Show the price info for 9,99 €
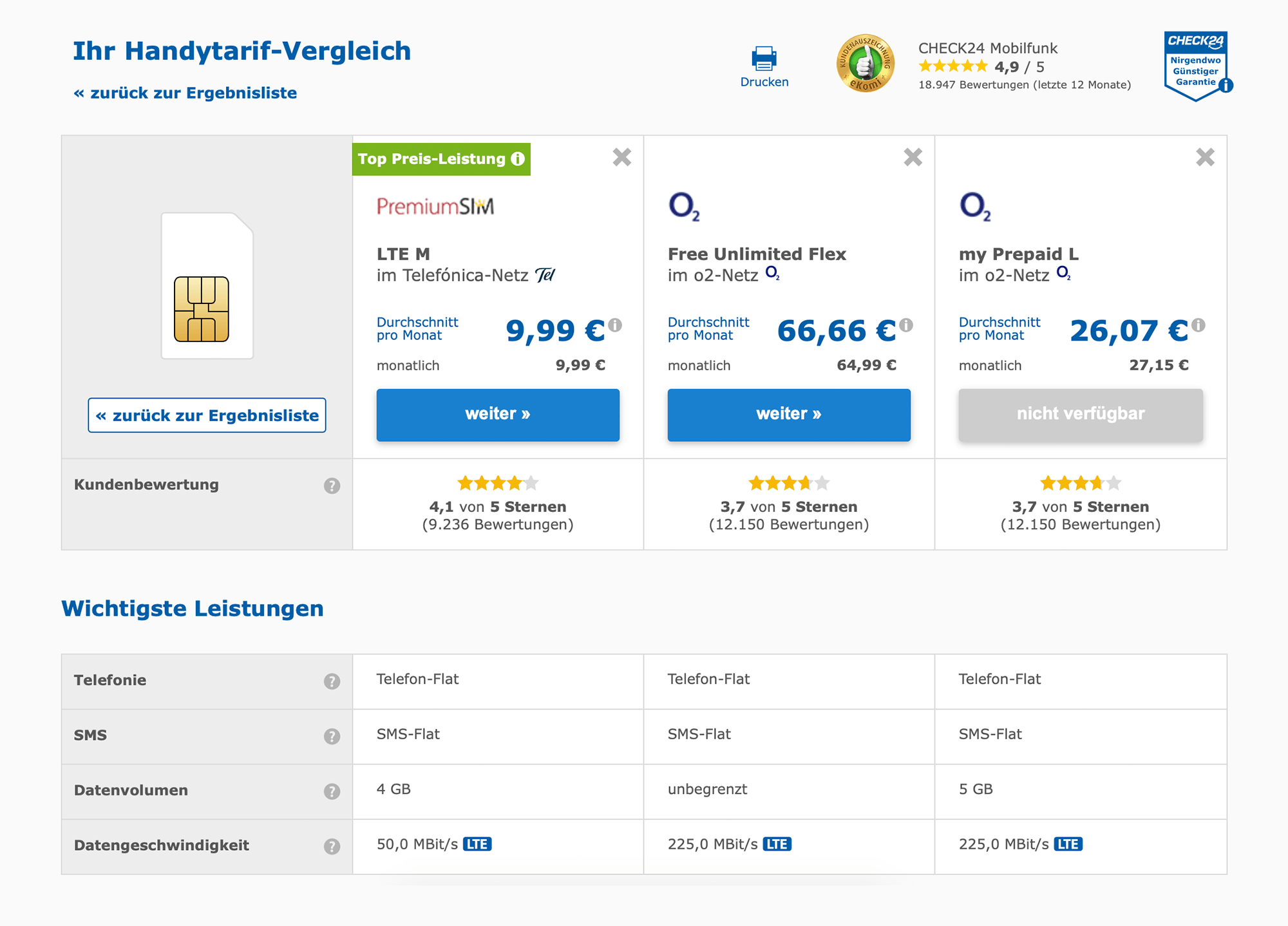The image size is (1288, 926). 615,325
